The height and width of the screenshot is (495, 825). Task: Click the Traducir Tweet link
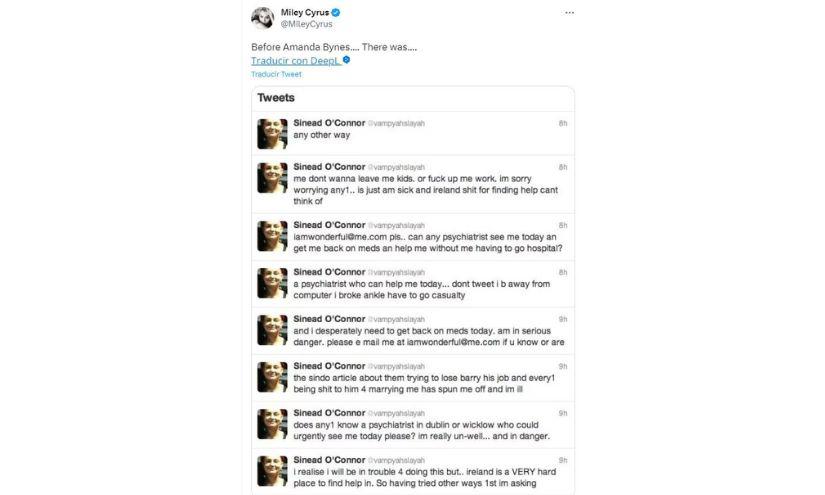(276, 74)
